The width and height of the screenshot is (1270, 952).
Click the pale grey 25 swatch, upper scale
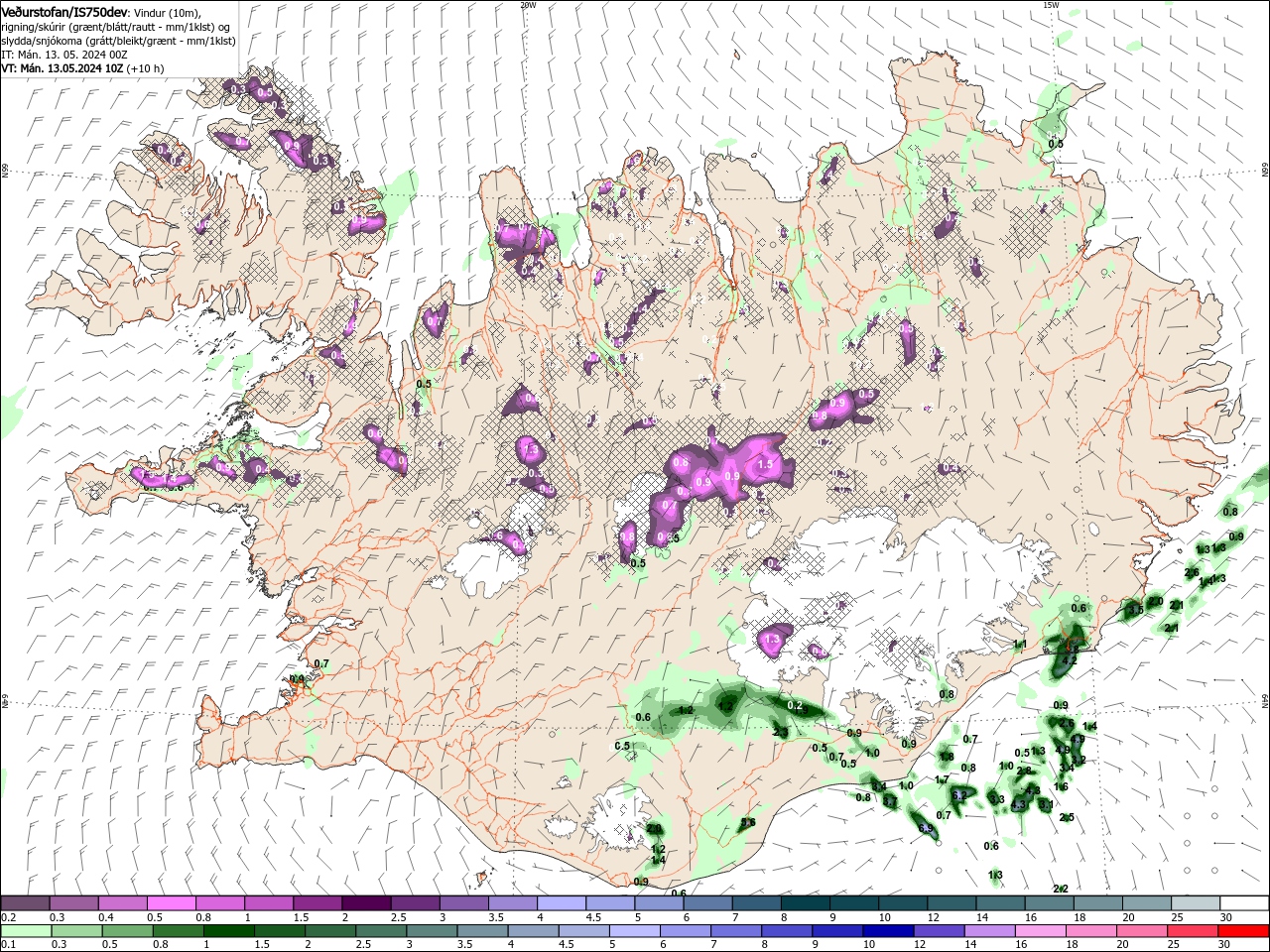(1196, 903)
